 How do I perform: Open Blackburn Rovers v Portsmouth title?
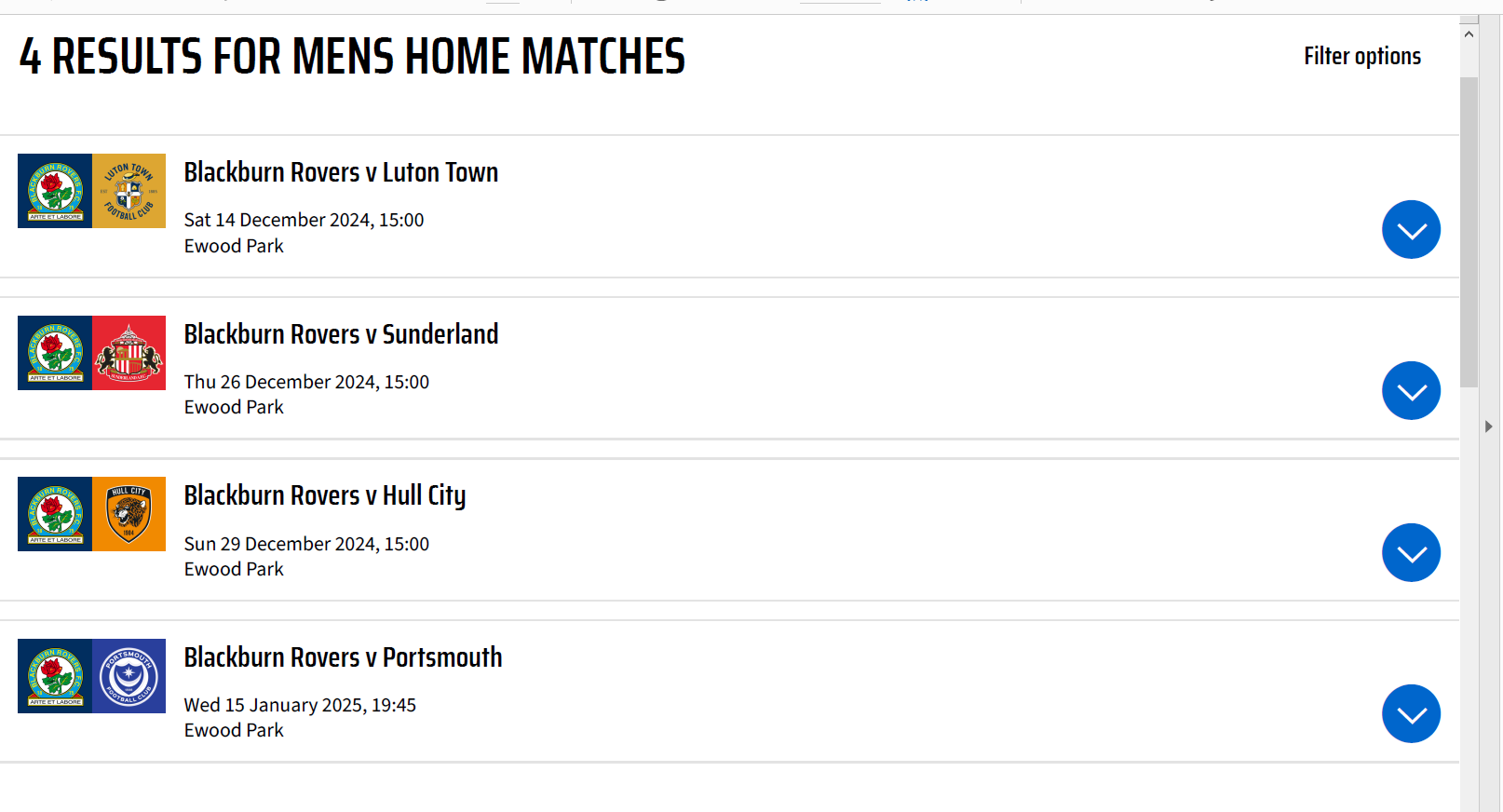click(343, 657)
